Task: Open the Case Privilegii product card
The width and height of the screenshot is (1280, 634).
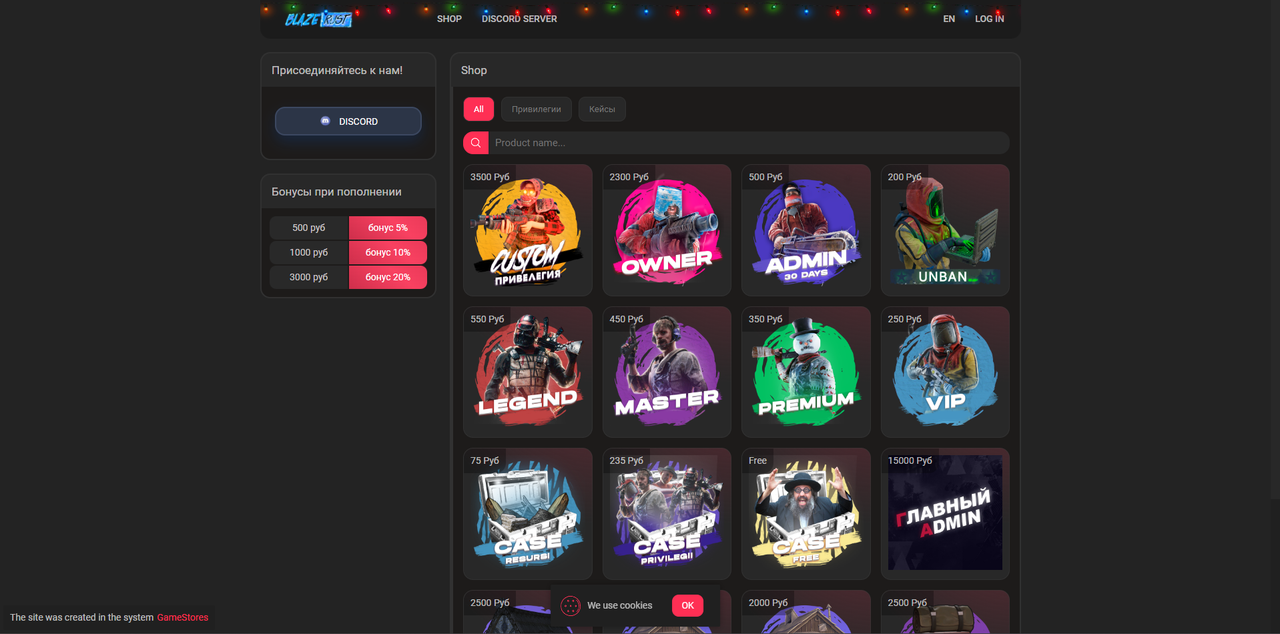Action: (x=667, y=514)
